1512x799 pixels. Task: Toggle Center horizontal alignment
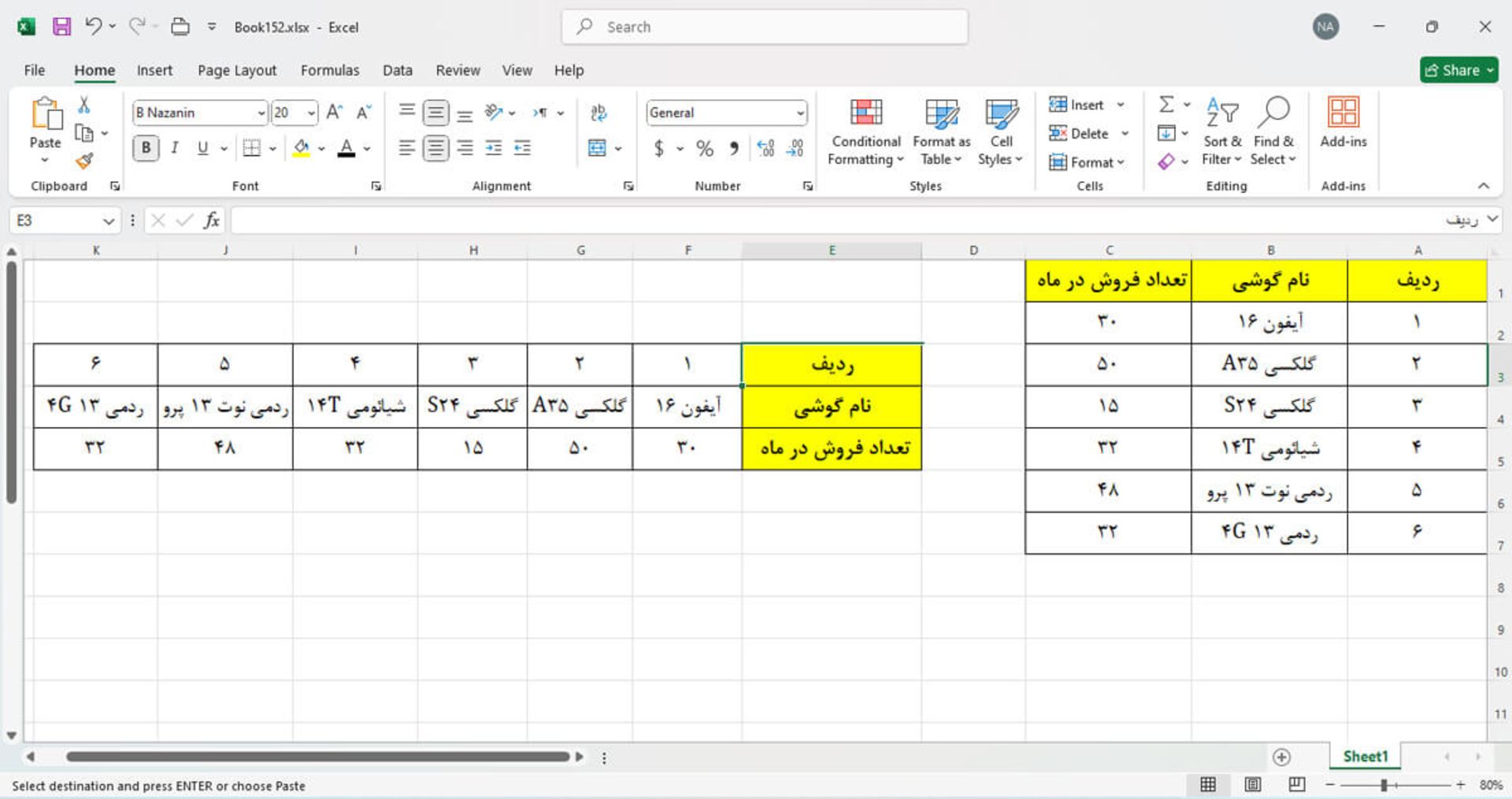point(435,148)
